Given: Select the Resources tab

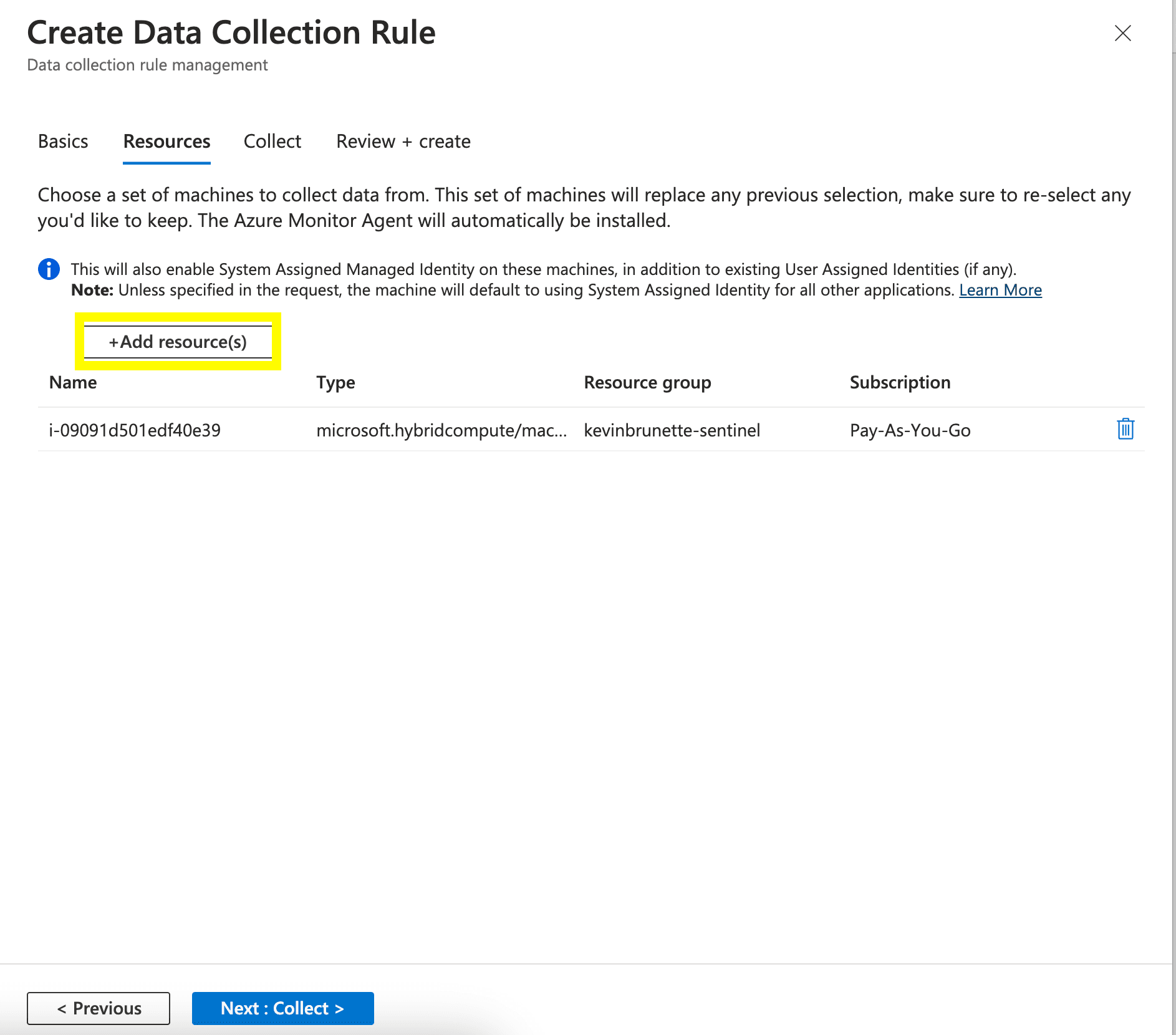Looking at the screenshot, I should click(x=166, y=142).
